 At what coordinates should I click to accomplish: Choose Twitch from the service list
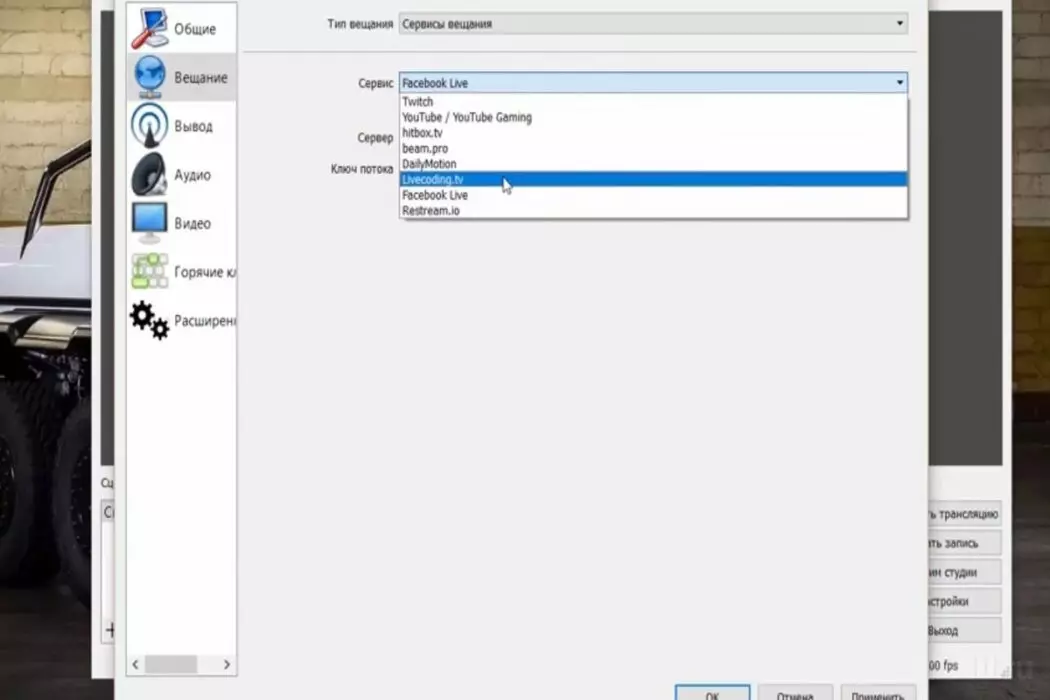653,102
